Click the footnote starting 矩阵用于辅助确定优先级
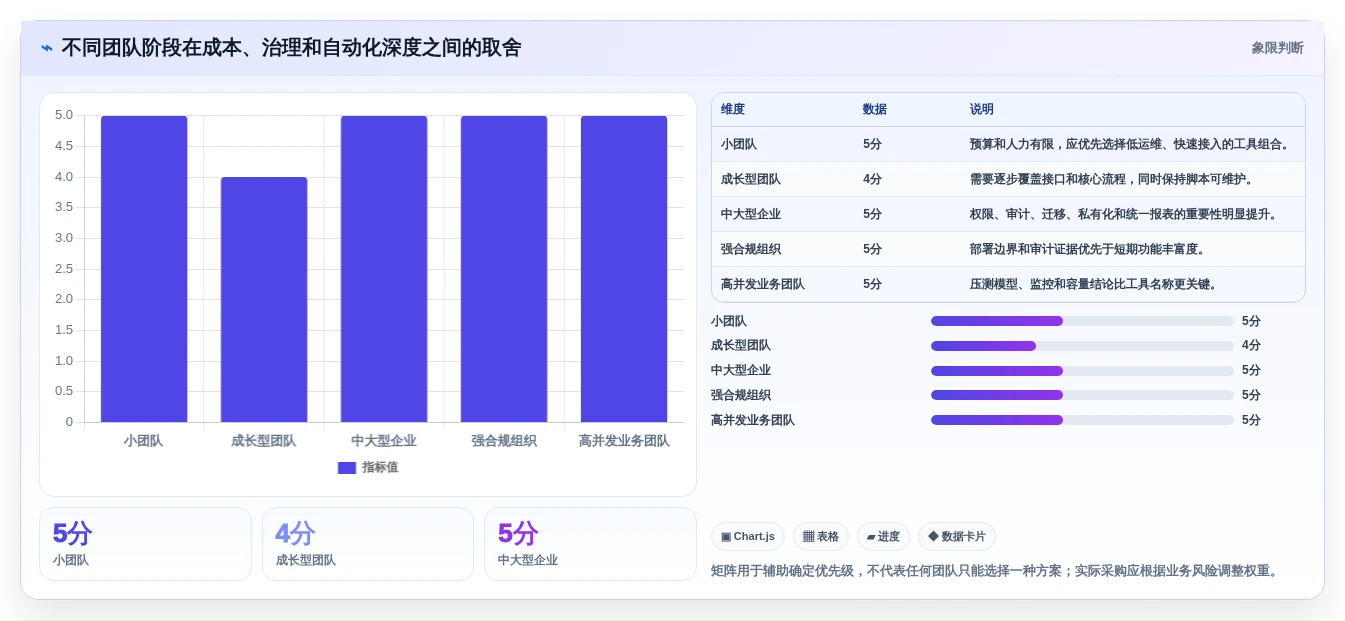Viewport: 1345px width, 621px height. click(996, 571)
